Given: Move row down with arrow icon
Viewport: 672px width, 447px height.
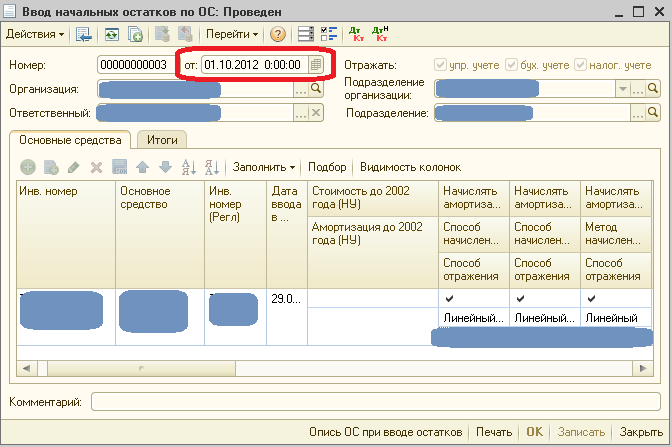Looking at the screenshot, I should [x=165, y=167].
